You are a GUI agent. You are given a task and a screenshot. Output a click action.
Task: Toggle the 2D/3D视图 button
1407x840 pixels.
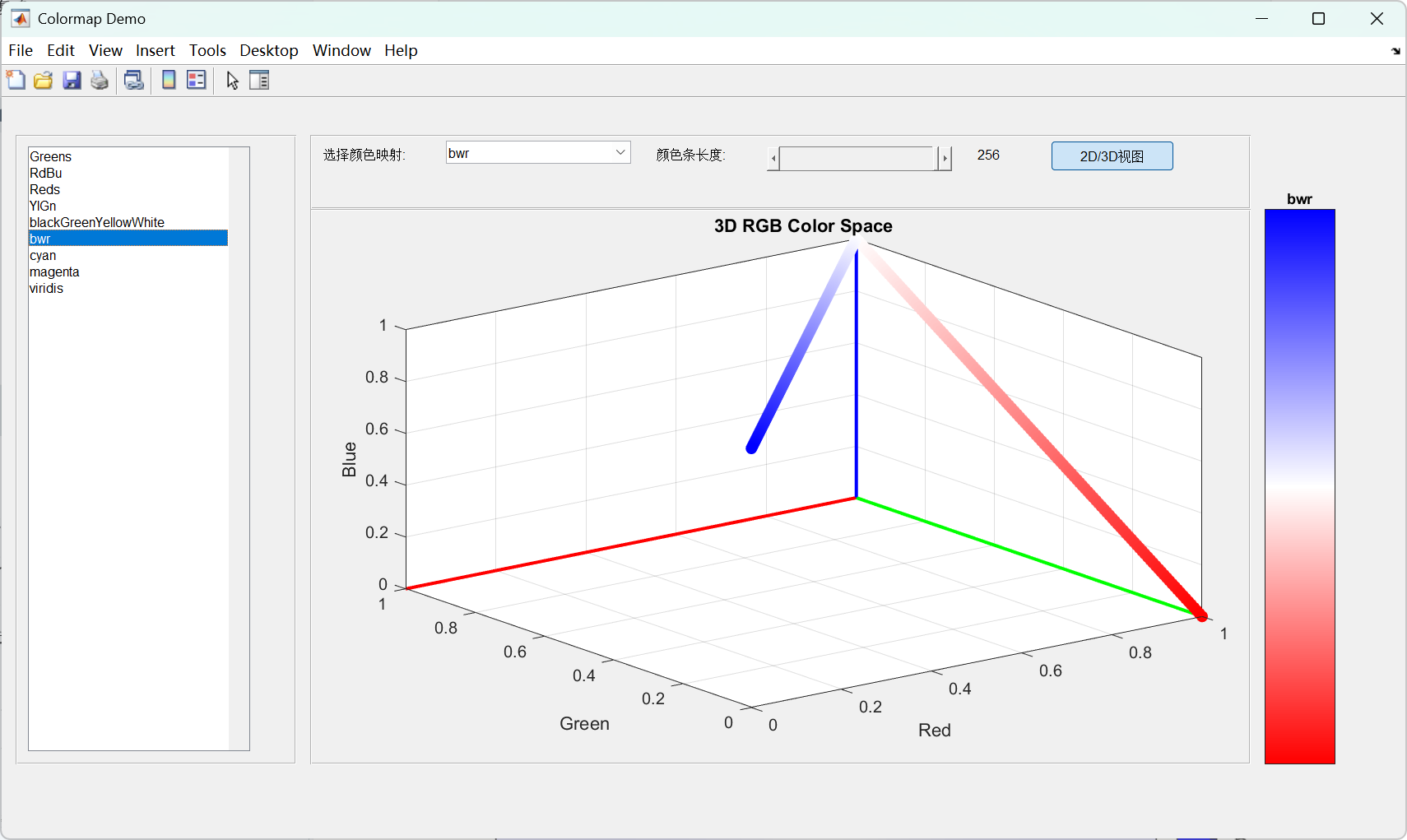pyautogui.click(x=1112, y=155)
